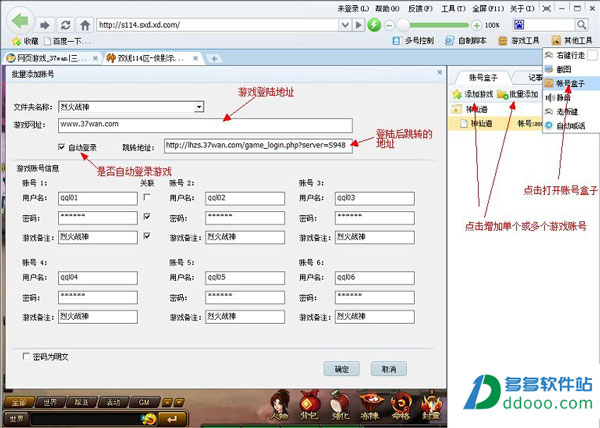Select 帐号盒子 in the tools menu
Viewport: 600px width, 428px height.
click(x=571, y=83)
